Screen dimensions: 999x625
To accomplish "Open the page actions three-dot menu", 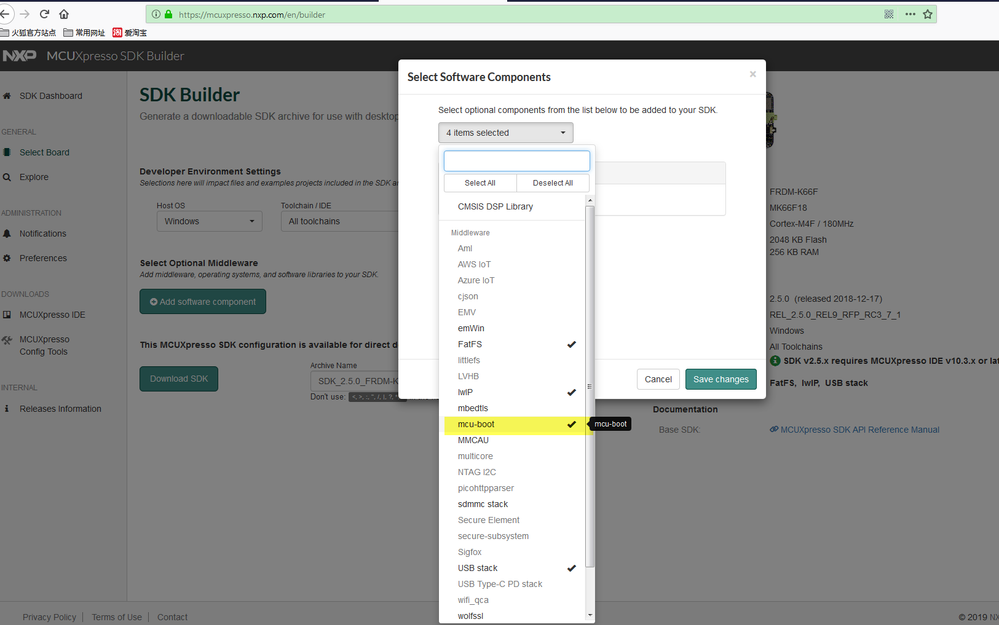I will click(910, 14).
